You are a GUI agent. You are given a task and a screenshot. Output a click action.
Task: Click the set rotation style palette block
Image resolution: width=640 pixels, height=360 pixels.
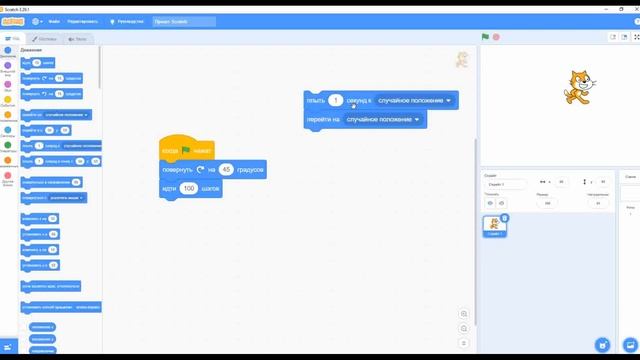click(x=61, y=307)
